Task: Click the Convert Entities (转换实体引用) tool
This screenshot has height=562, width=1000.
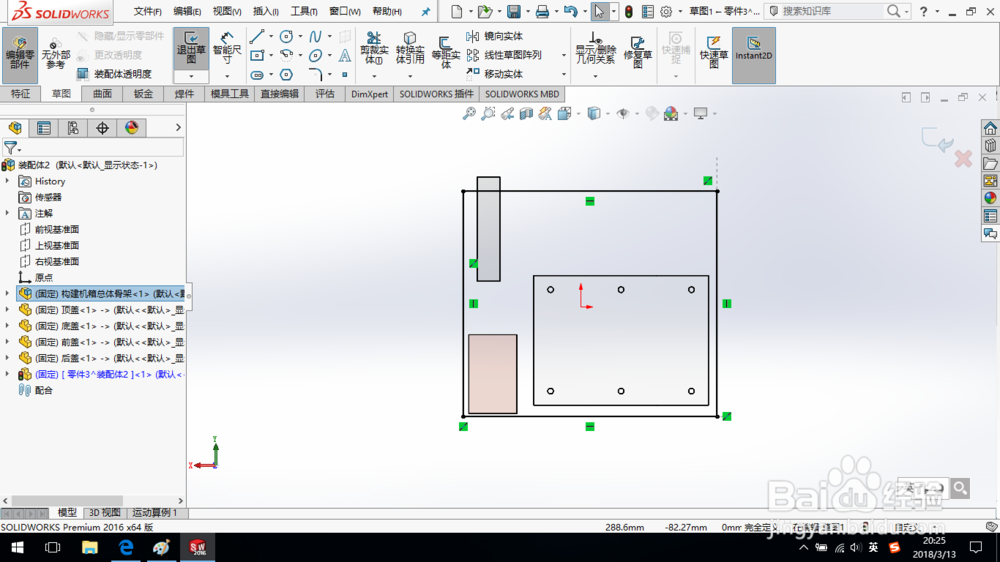Action: click(x=410, y=48)
